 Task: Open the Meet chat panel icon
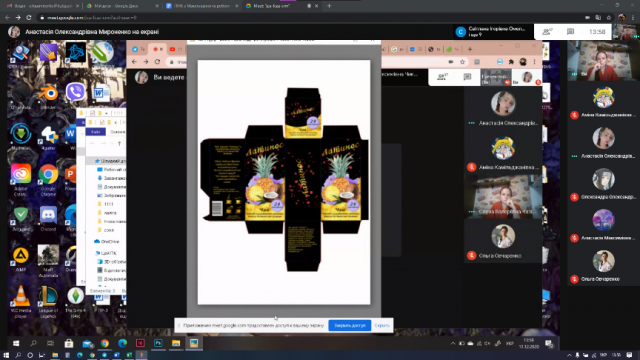pos(570,31)
